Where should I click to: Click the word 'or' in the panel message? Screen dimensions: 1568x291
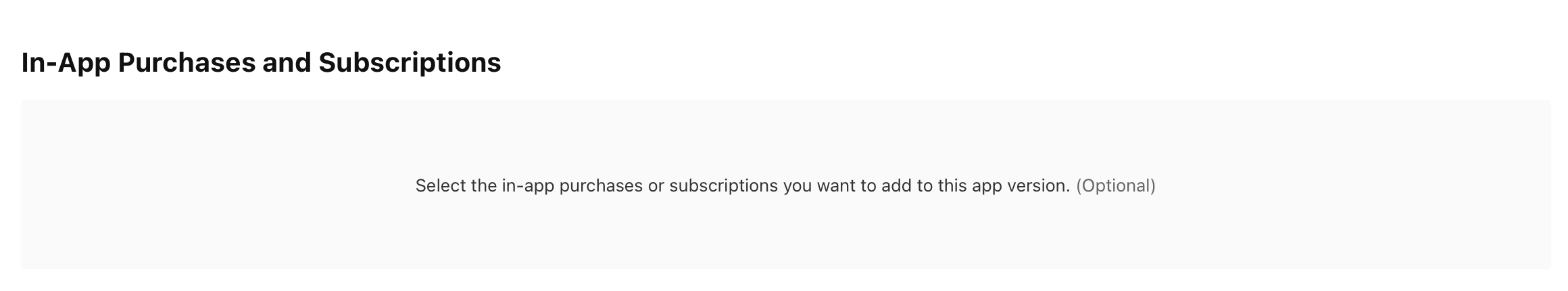656,185
